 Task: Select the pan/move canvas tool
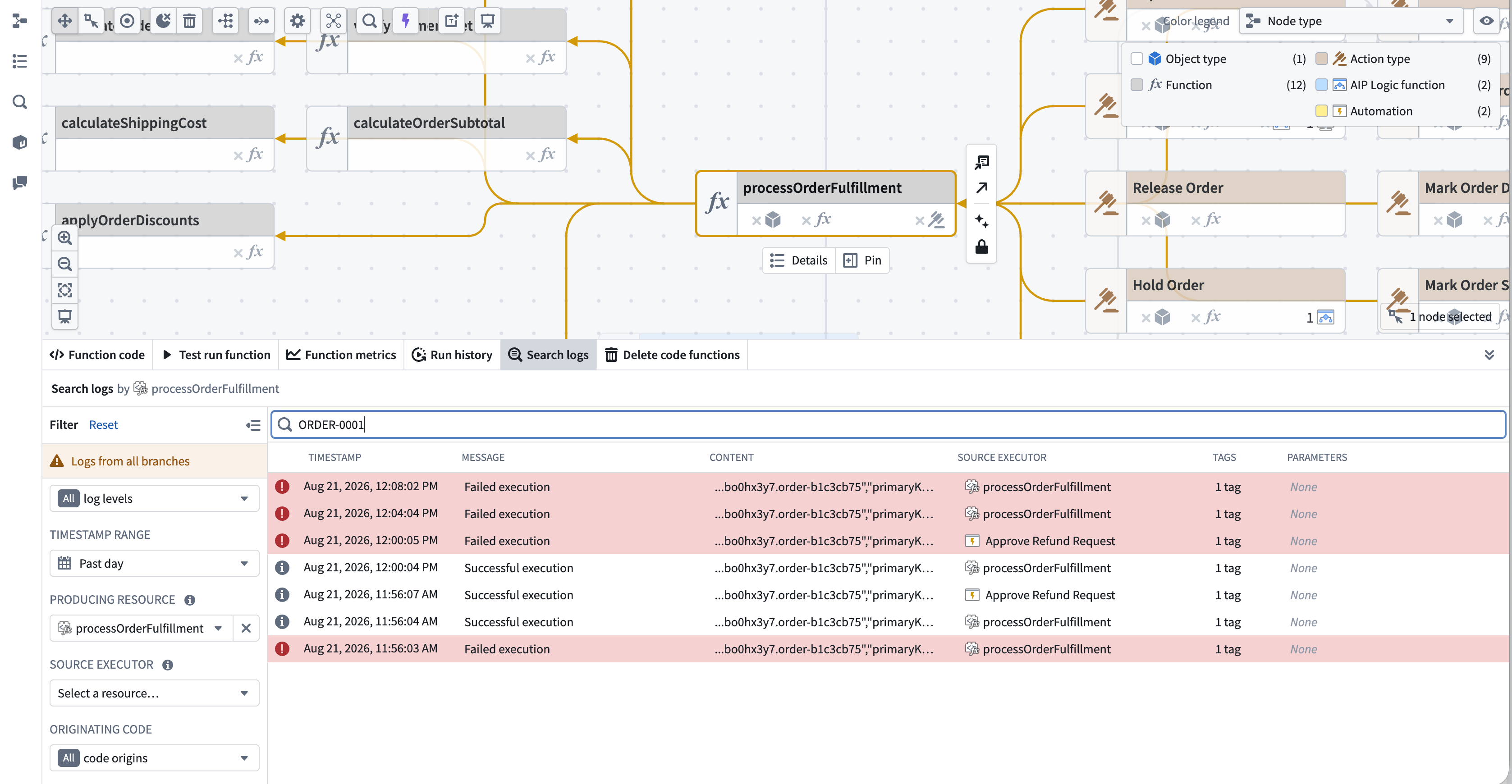click(64, 21)
